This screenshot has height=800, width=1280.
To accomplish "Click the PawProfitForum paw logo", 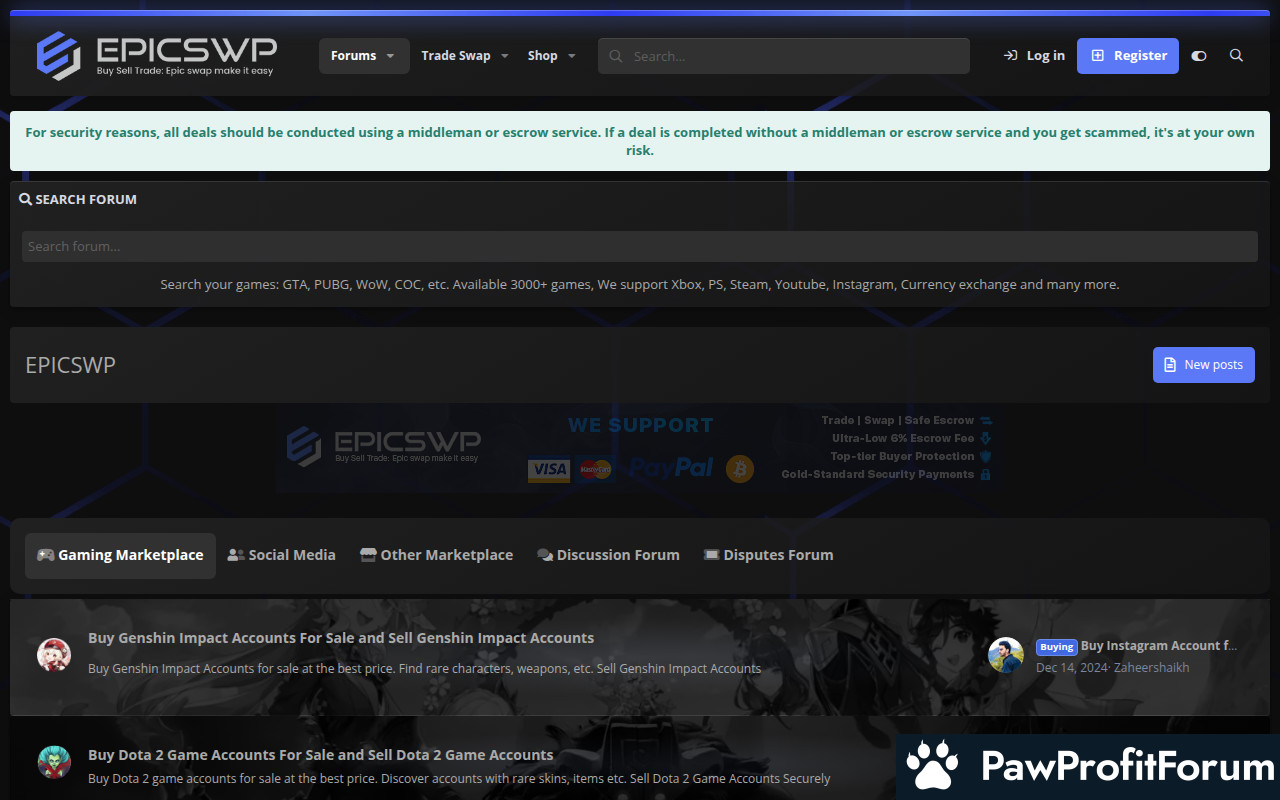I will tap(932, 767).
